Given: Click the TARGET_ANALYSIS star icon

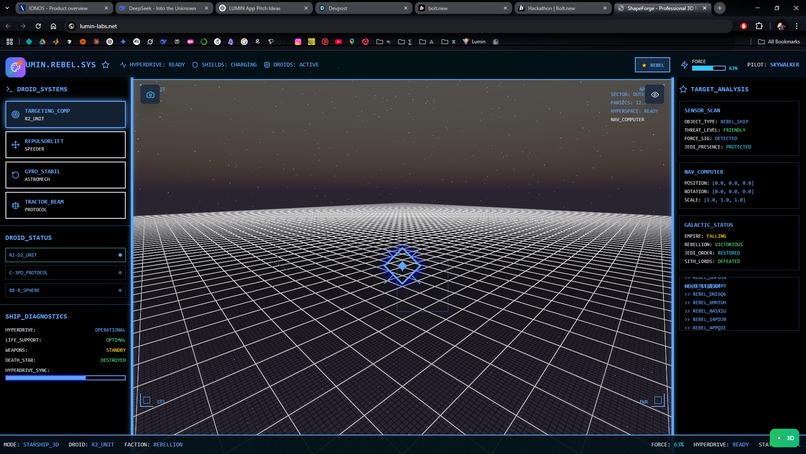Looking at the screenshot, I should [683, 89].
